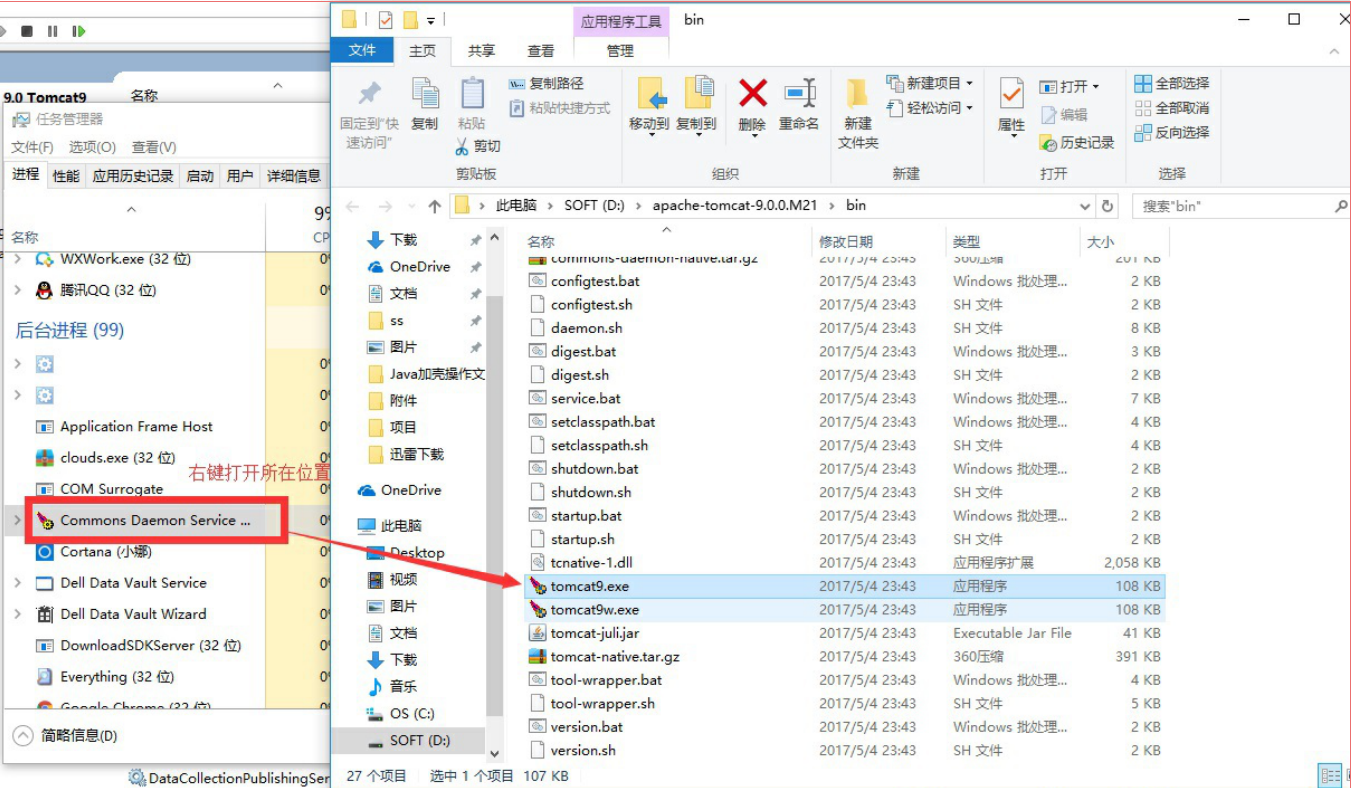Click the Copy (复制) ribbon icon
Viewport: 1351px width, 788px height.
point(425,96)
